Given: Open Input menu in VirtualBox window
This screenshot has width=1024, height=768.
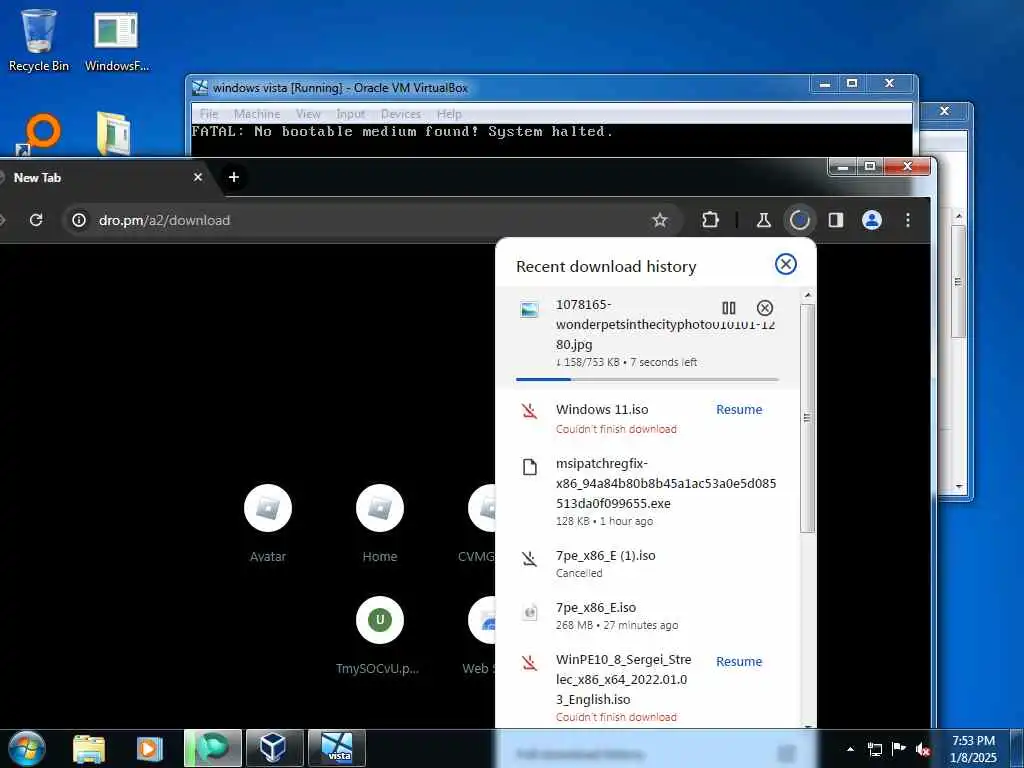Looking at the screenshot, I should point(351,114).
